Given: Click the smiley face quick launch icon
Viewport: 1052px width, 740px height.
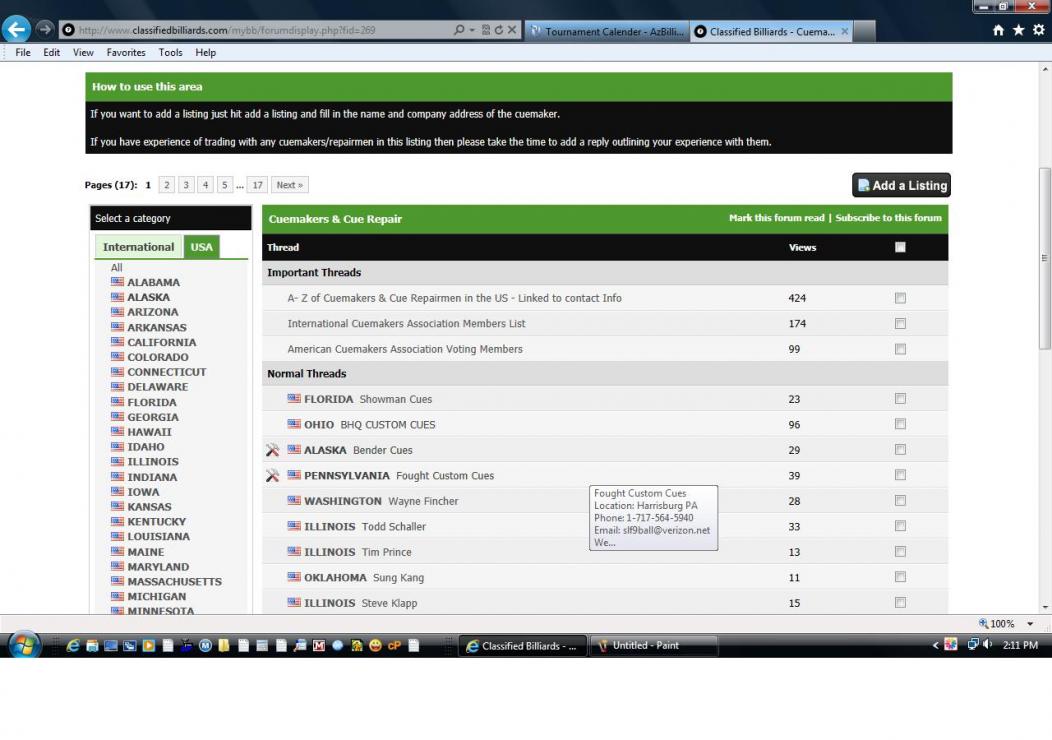Looking at the screenshot, I should pos(375,645).
